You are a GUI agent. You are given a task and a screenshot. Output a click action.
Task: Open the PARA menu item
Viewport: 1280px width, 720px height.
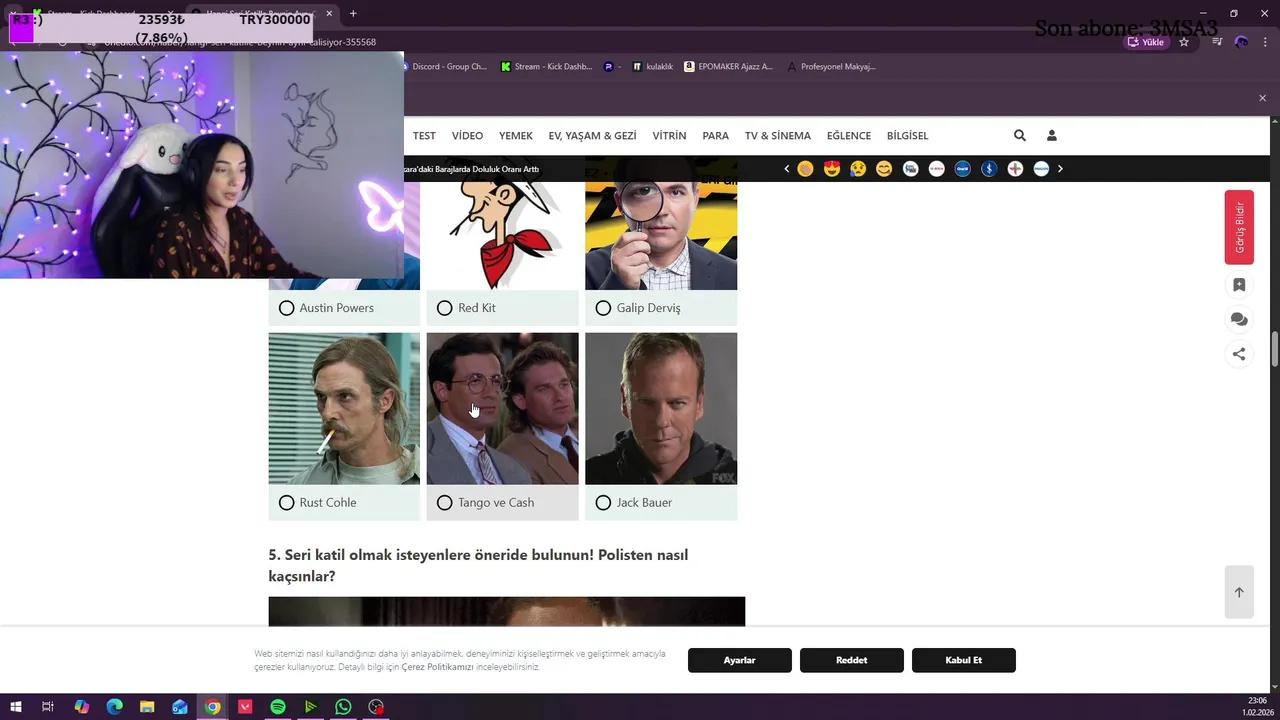[716, 135]
